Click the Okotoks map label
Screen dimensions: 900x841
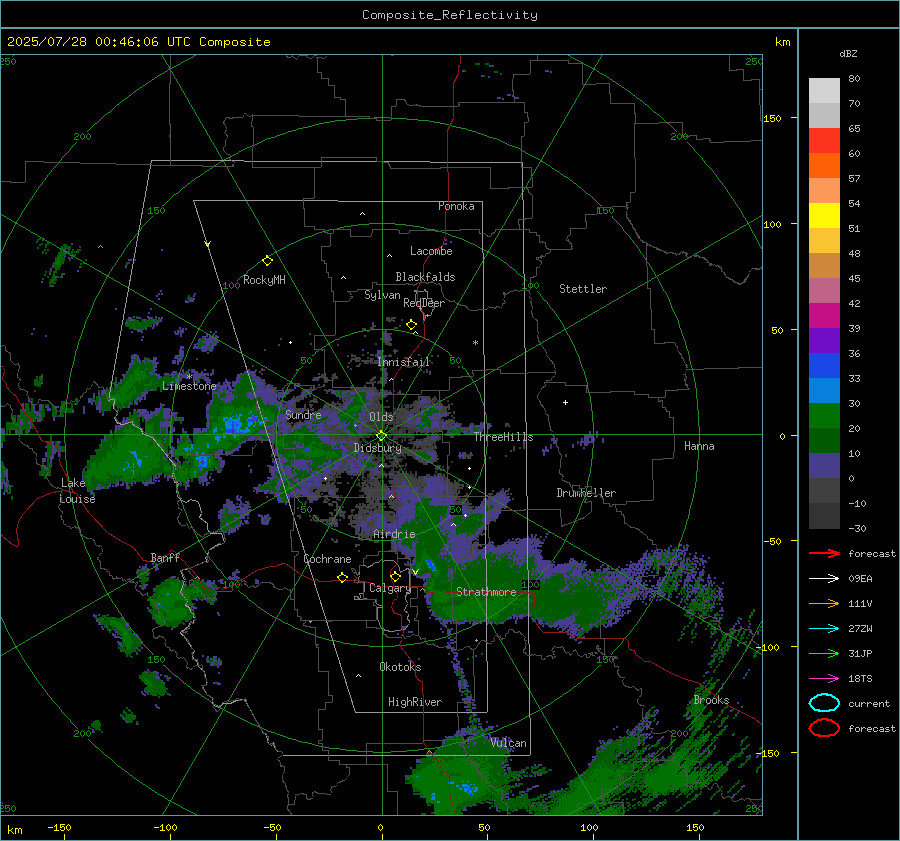pos(400,667)
